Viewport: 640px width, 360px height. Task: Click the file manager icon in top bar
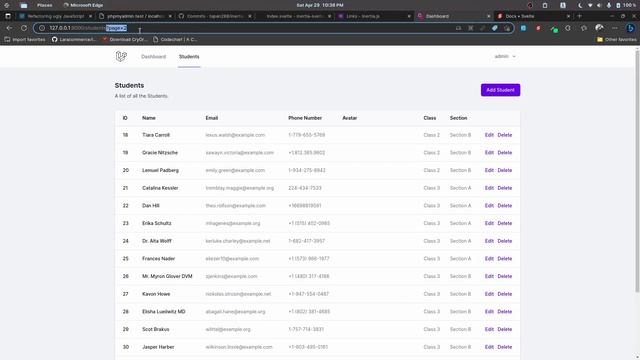click(x=24, y=5)
